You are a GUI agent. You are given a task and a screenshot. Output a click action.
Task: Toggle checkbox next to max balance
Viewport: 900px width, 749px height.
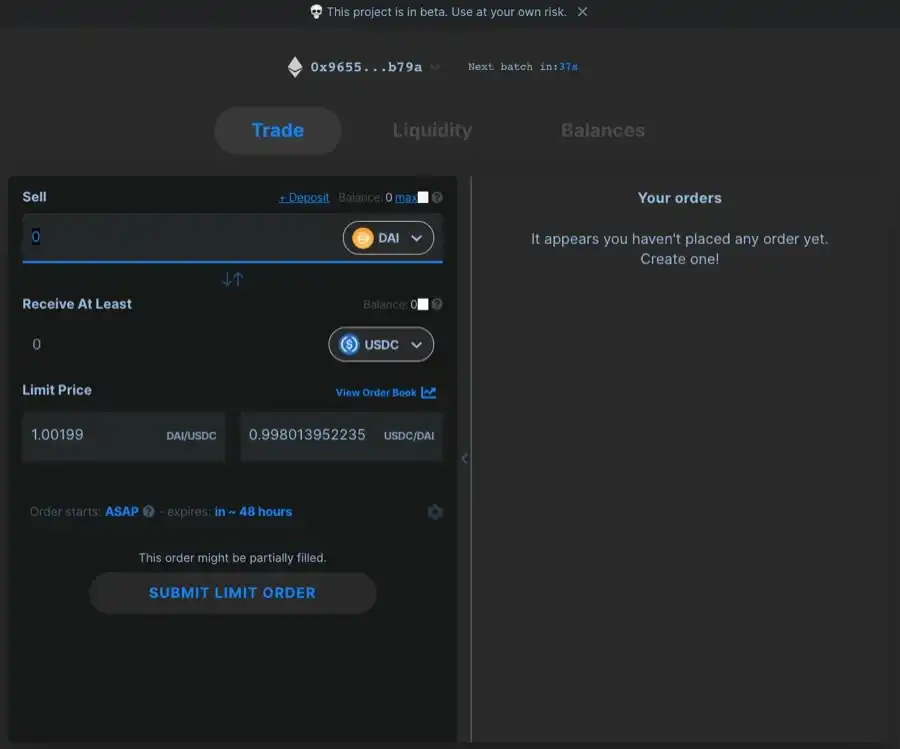pos(423,197)
